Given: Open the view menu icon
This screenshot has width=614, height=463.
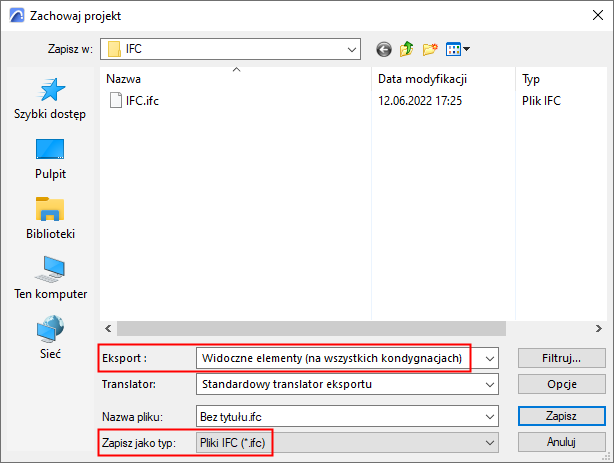Looking at the screenshot, I should pyautogui.click(x=457, y=49).
